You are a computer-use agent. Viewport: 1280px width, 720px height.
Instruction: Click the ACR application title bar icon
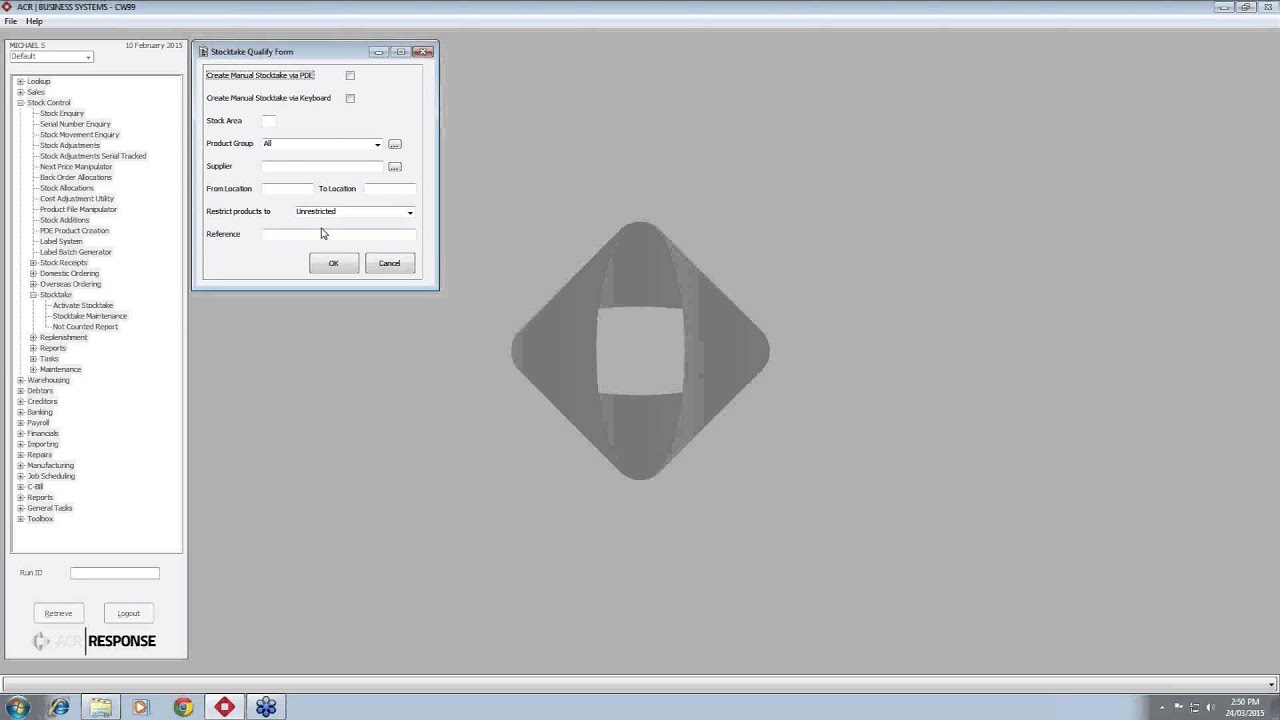point(7,7)
